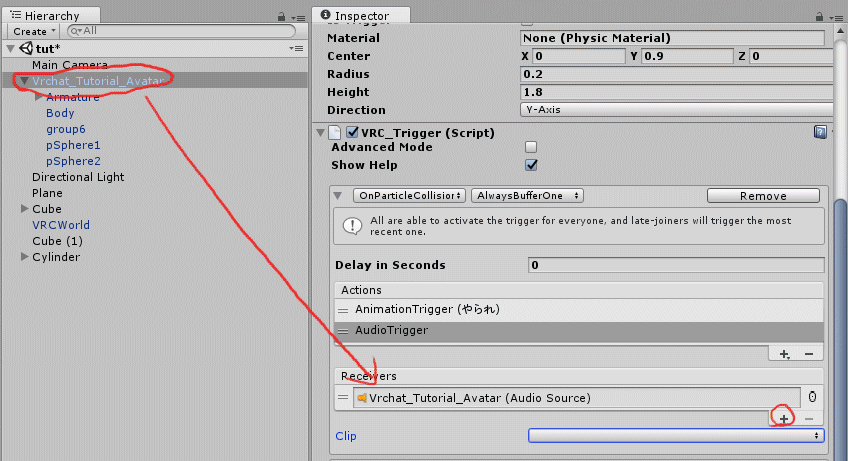Click the Center Z value field
The image size is (848, 461).
point(791,56)
